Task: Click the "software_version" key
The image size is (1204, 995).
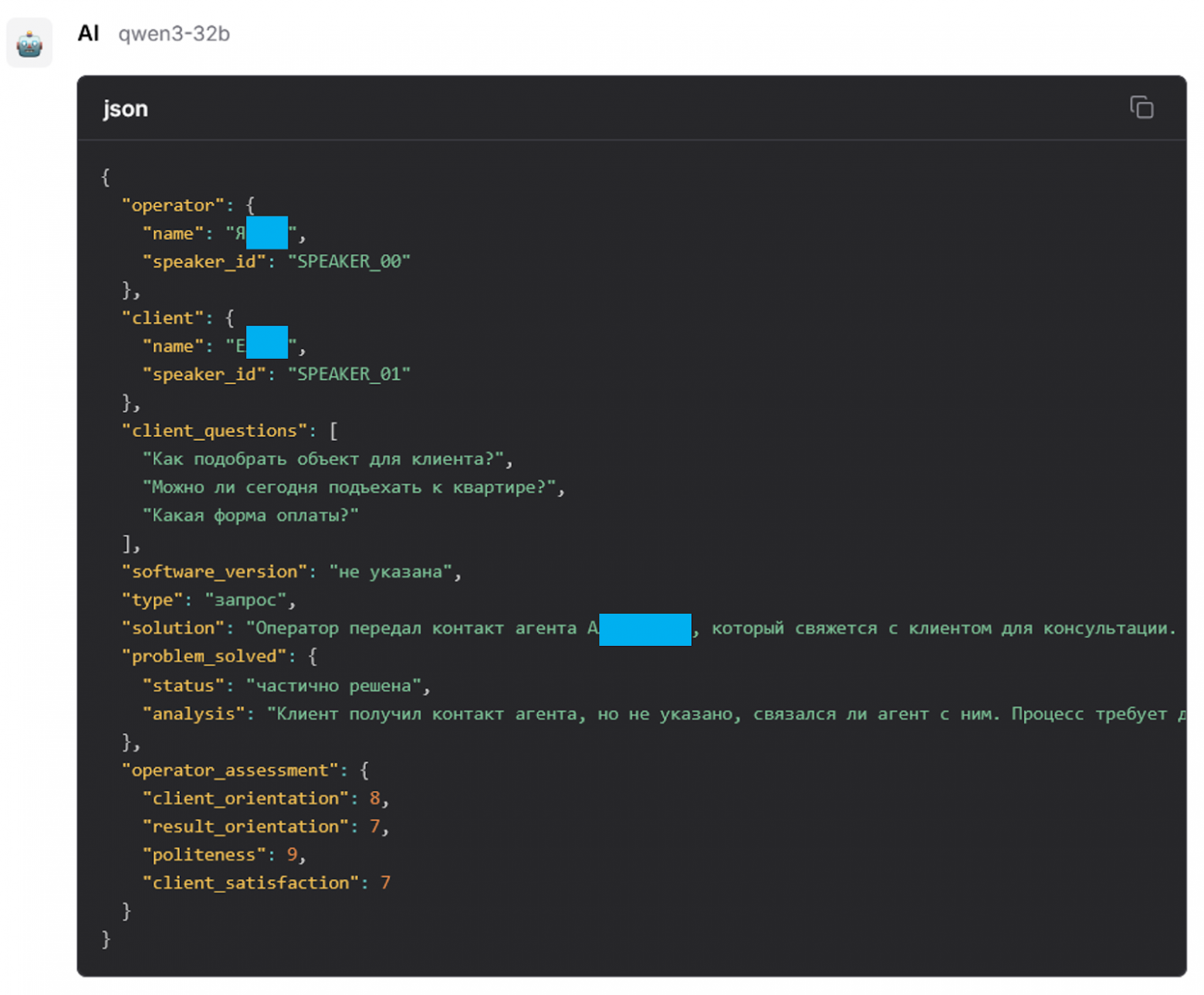Action: (x=214, y=572)
